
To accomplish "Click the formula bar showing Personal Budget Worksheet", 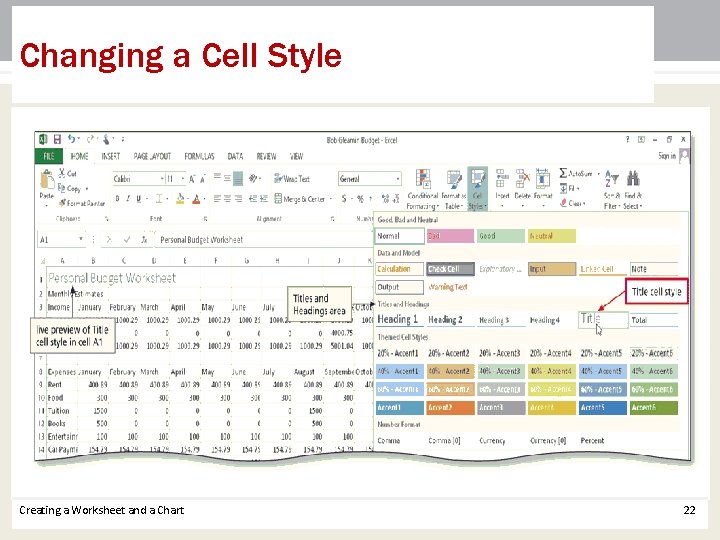I will click(x=264, y=239).
